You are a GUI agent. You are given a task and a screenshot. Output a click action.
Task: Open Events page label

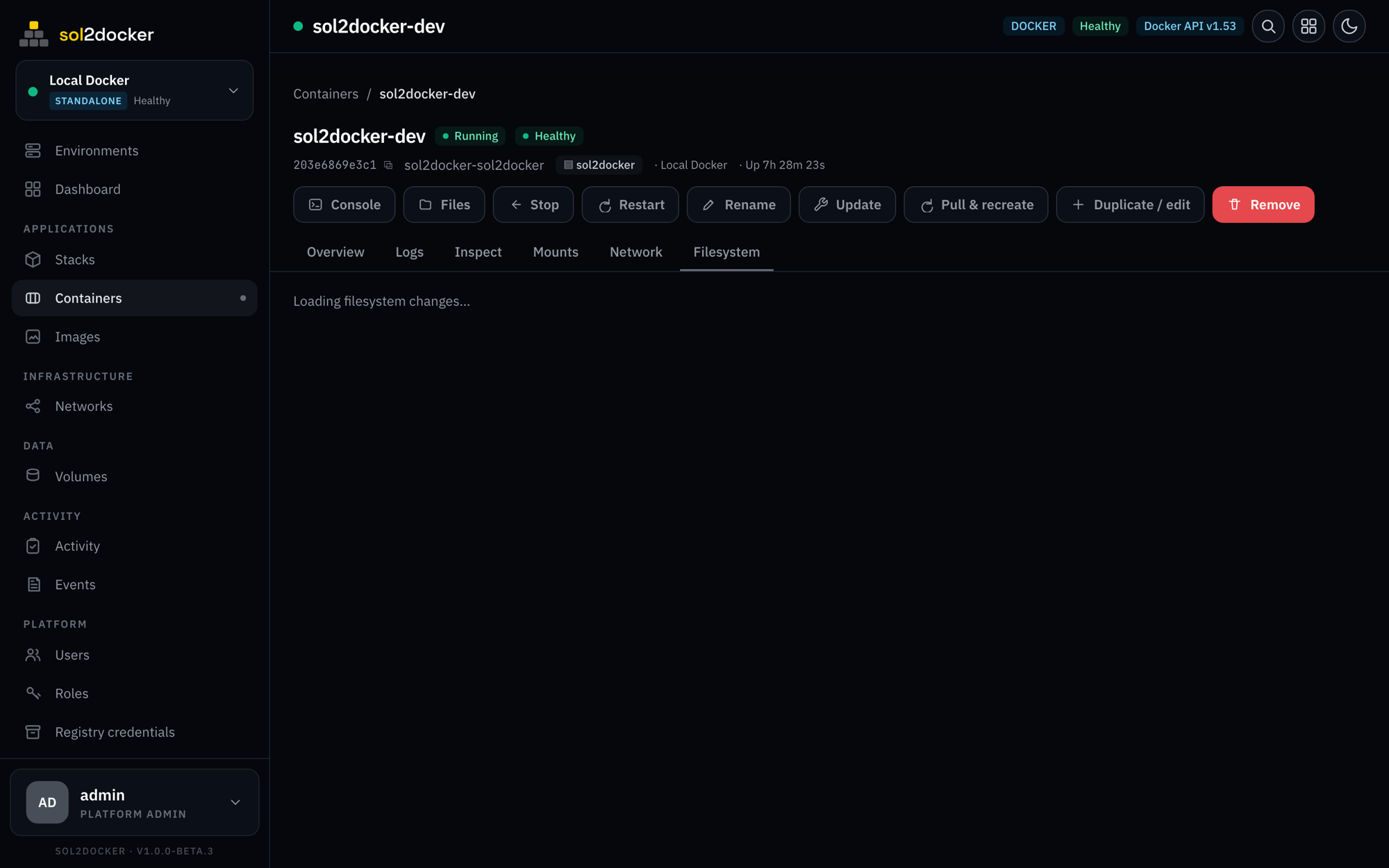75,585
